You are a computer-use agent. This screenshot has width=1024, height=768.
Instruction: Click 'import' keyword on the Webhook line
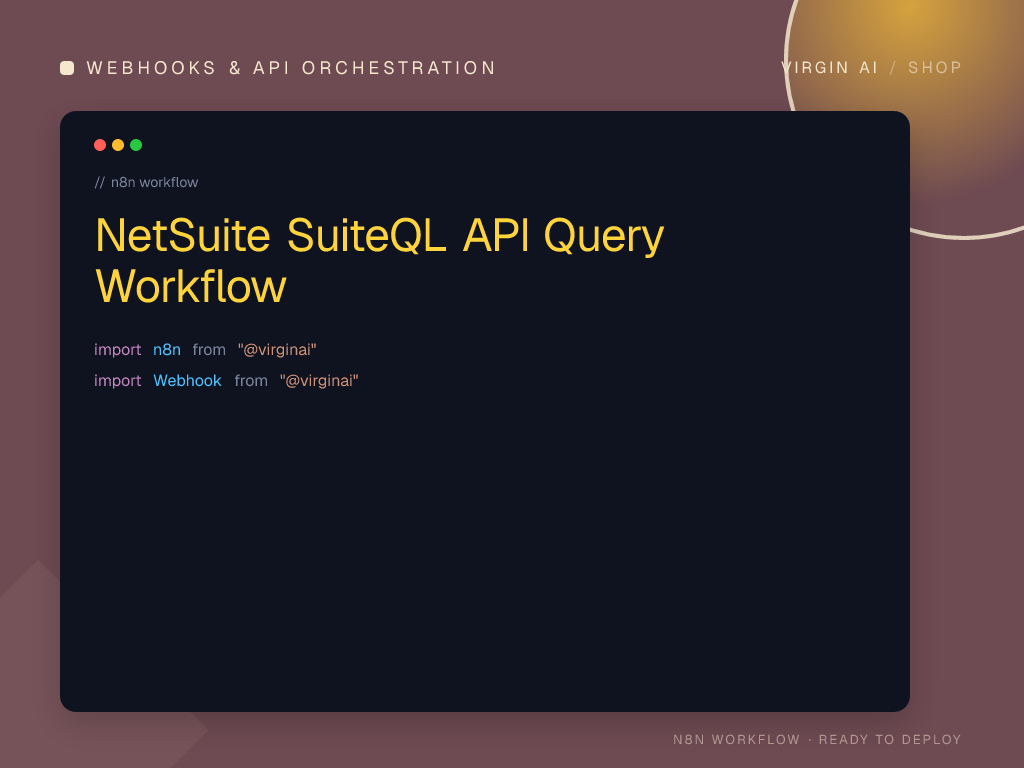[x=118, y=381]
